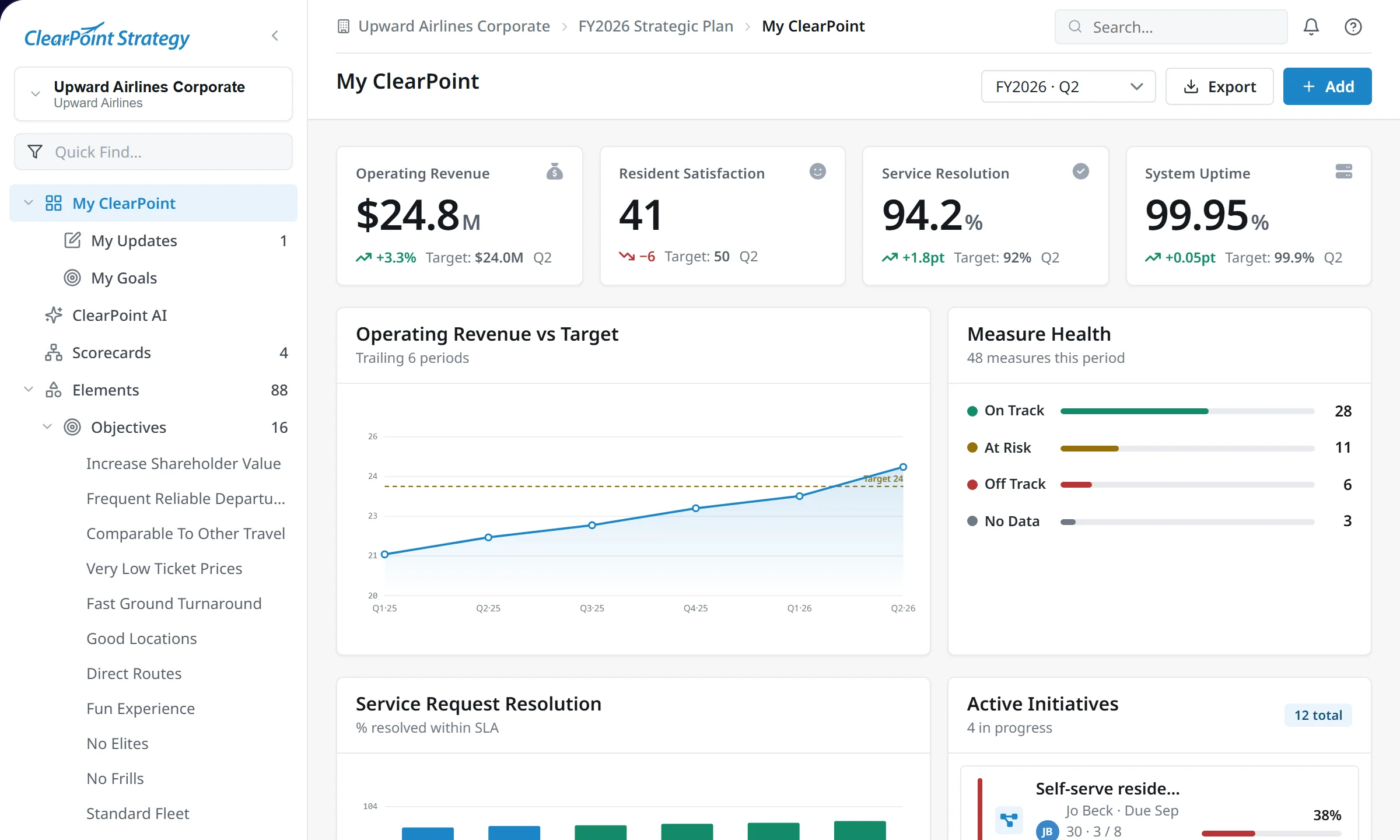
Task: Open the help question mark icon
Action: point(1353,27)
